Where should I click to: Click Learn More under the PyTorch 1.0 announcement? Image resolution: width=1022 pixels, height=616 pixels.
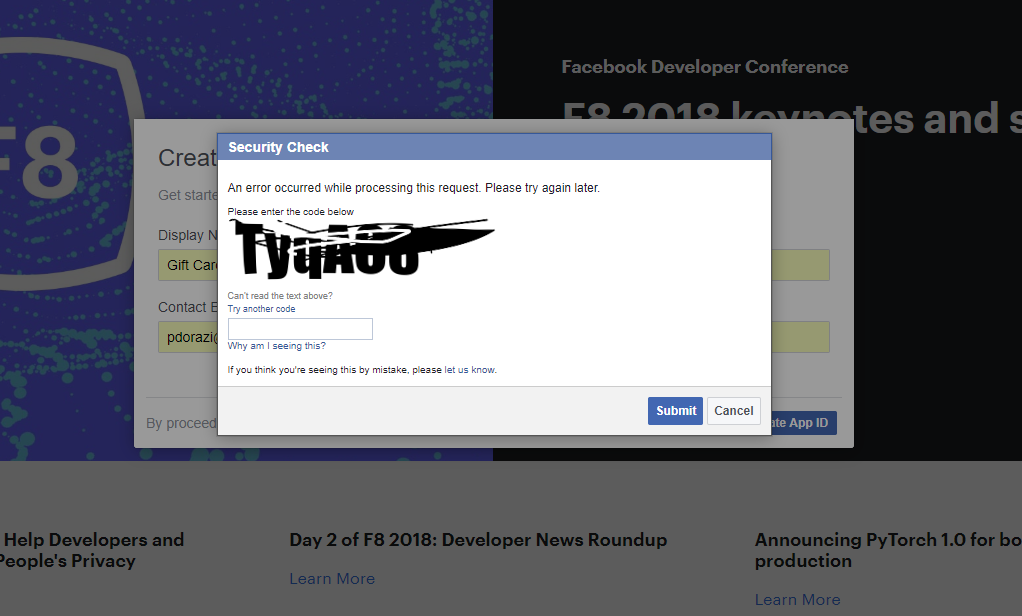click(797, 600)
